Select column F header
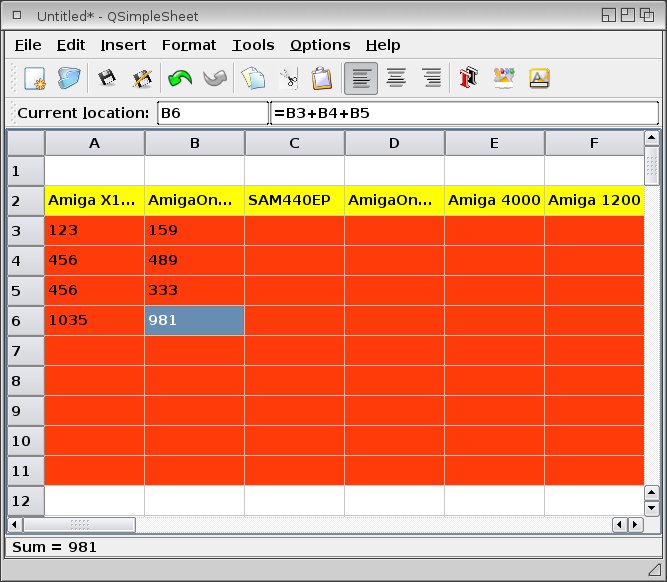 tap(594, 143)
